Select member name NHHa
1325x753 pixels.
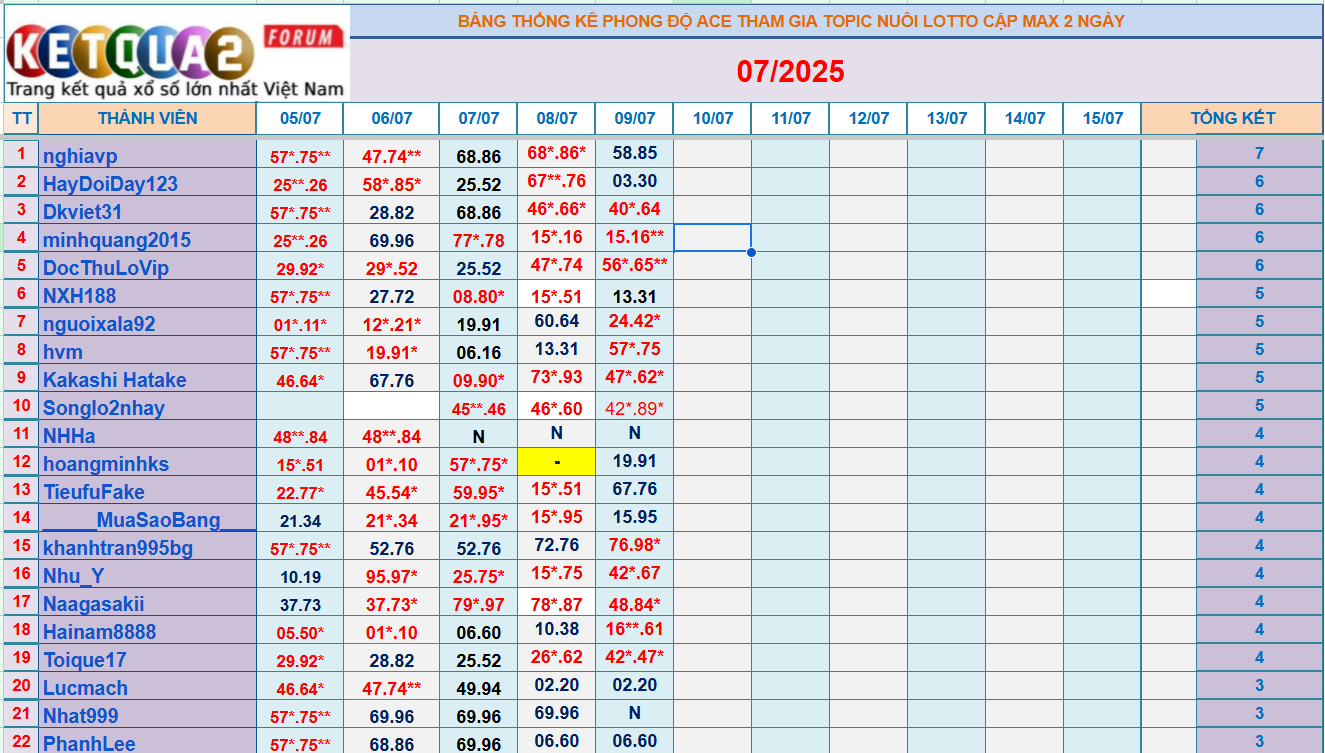(69, 436)
